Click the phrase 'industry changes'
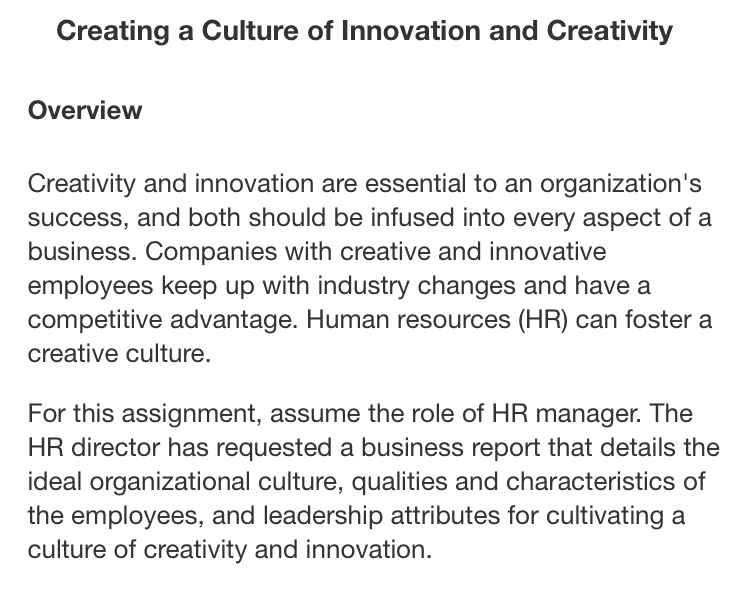Viewport: 750px width, 593px height. pos(410,287)
